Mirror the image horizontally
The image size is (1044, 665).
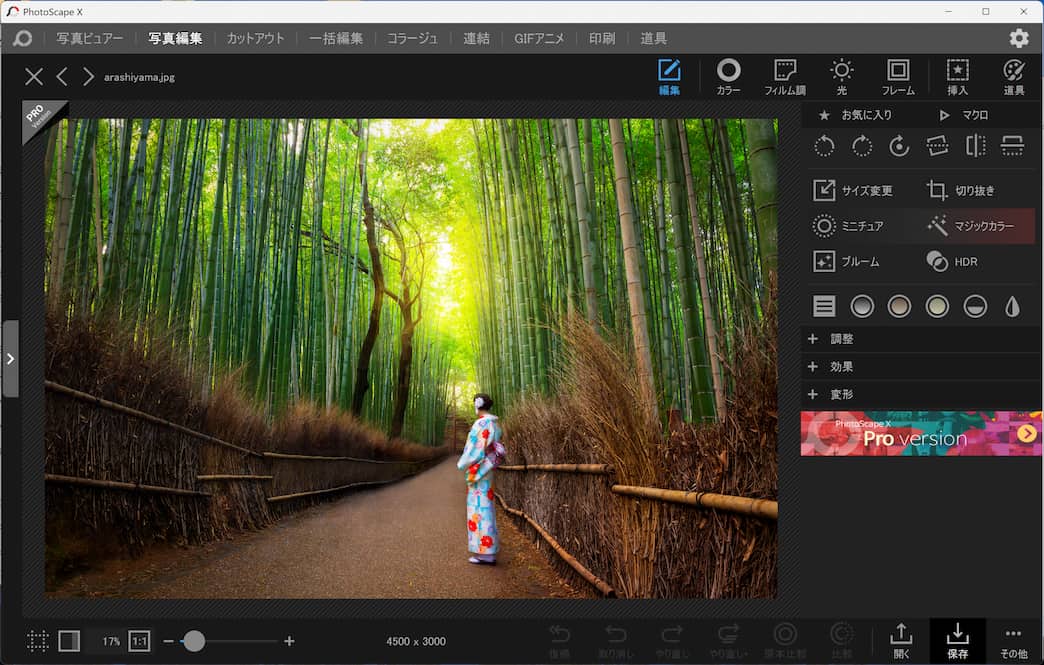(x=975, y=146)
